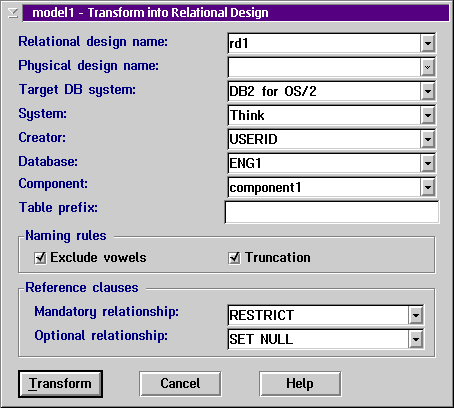Expand the Component dropdown arrow

coord(428,187)
